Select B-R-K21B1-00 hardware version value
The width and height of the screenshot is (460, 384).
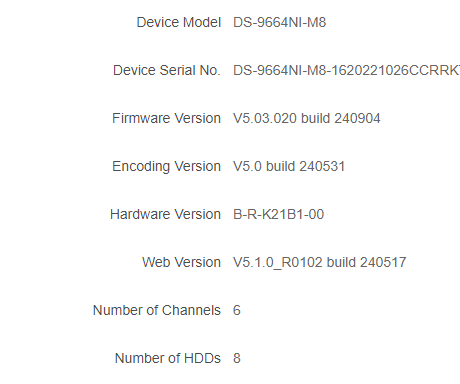click(278, 214)
